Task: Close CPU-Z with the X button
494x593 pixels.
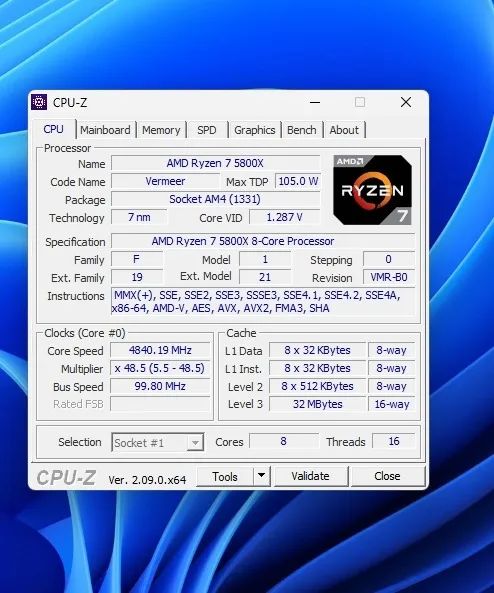Action: coord(406,102)
